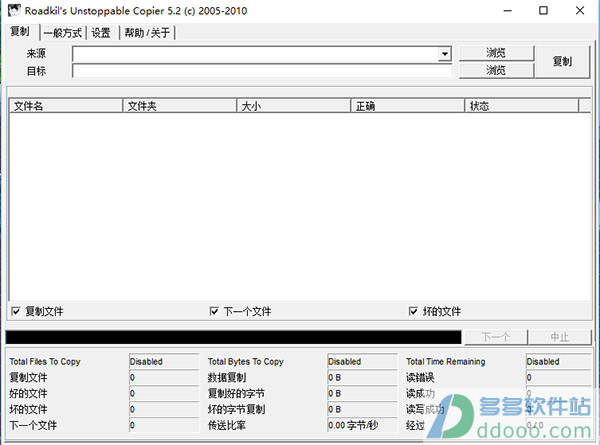Click the 坏的字节复制 value field
600x445 pixels.
pyautogui.click(x=362, y=409)
